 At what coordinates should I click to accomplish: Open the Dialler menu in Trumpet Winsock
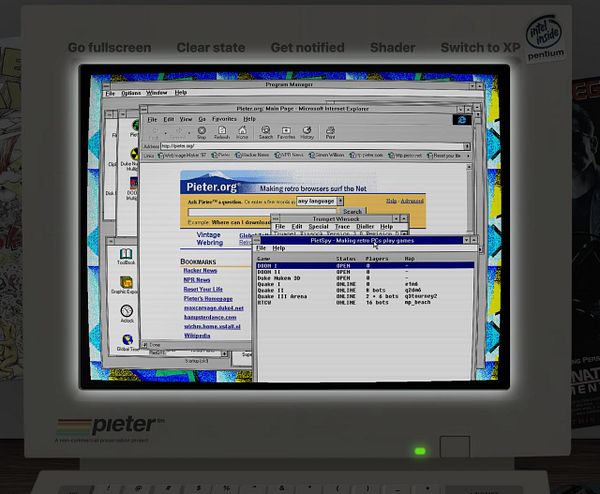pyautogui.click(x=365, y=227)
